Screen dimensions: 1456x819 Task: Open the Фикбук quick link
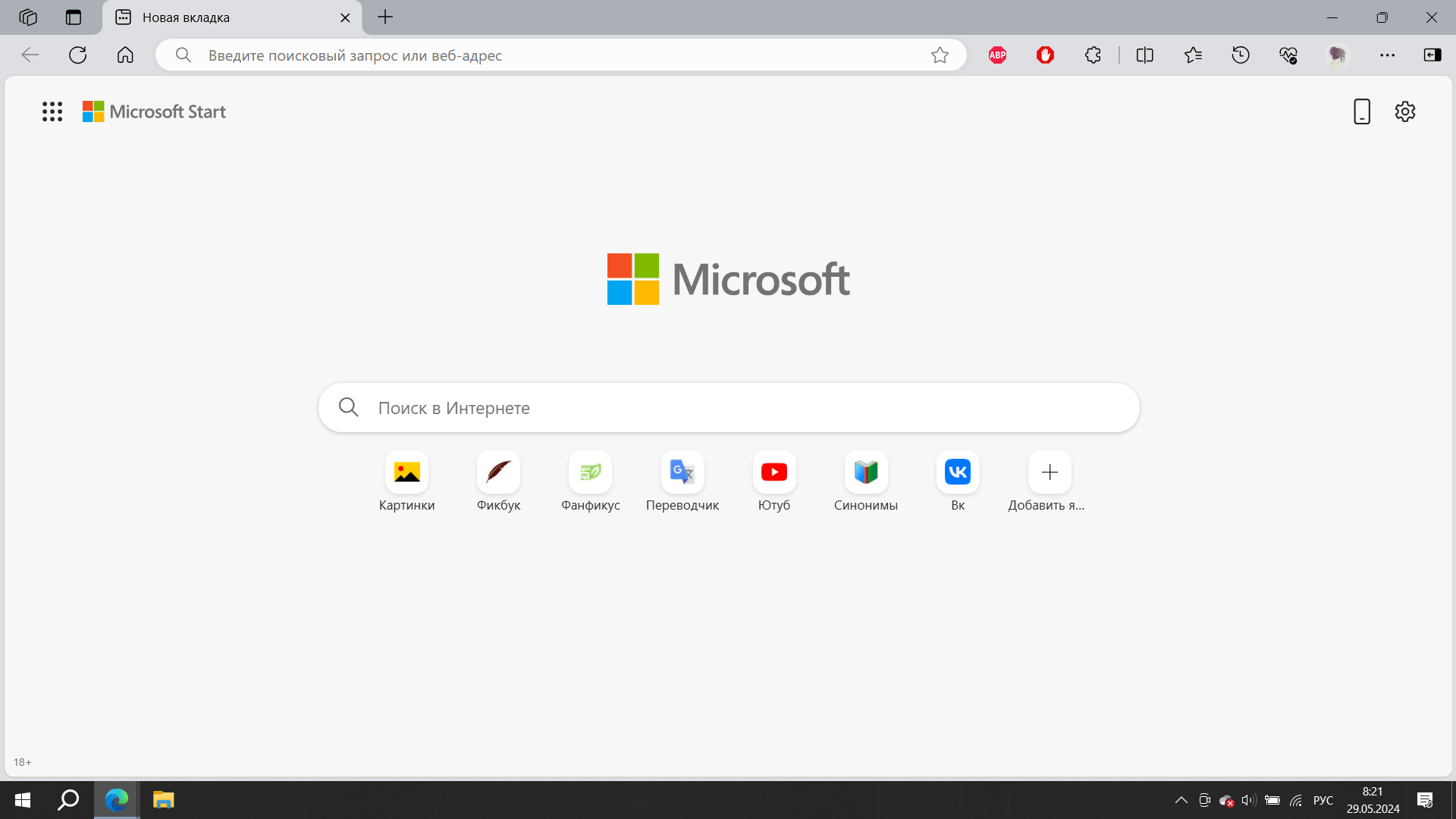(x=499, y=482)
